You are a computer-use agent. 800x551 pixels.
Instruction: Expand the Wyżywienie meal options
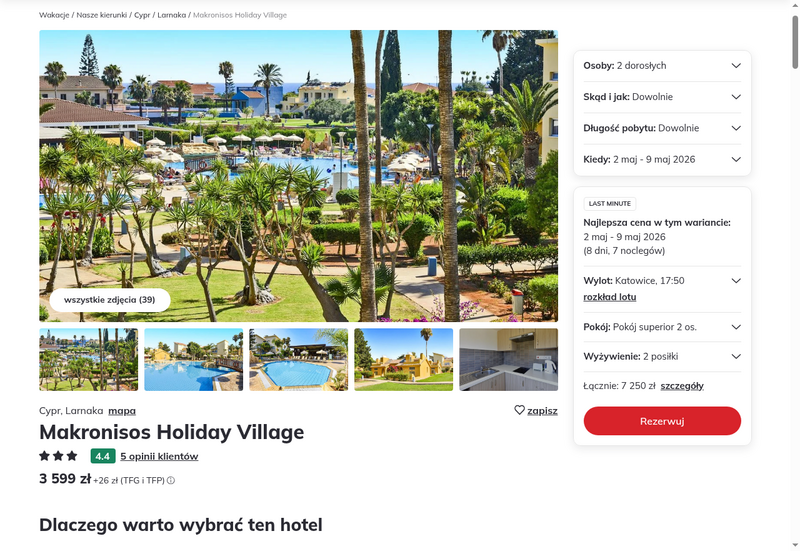tap(662, 357)
